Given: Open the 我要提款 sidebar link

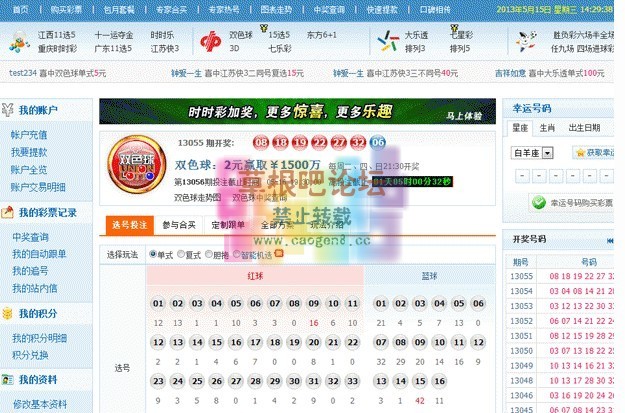Looking at the screenshot, I should 29,152.
